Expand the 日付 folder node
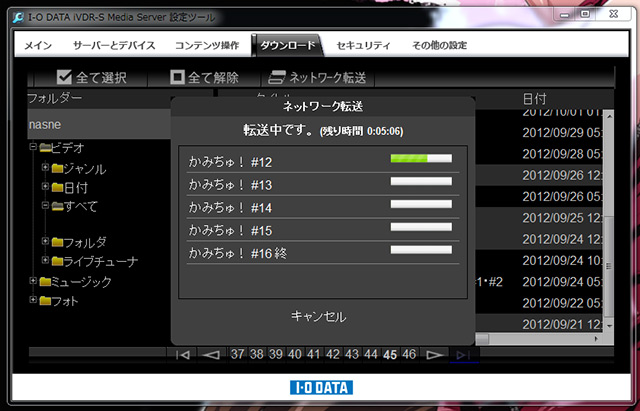This screenshot has height=411, width=640. pyautogui.click(x=45, y=186)
